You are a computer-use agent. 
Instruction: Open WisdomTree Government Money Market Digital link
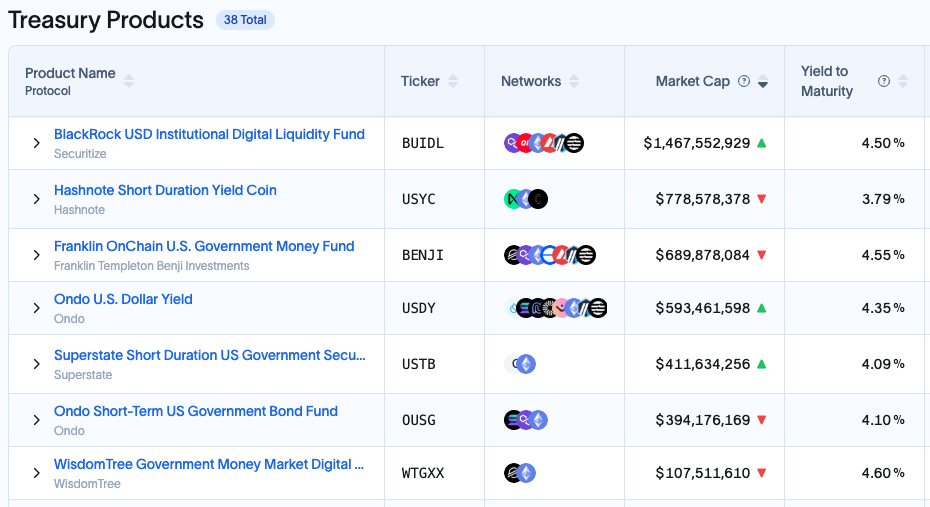click(x=209, y=464)
